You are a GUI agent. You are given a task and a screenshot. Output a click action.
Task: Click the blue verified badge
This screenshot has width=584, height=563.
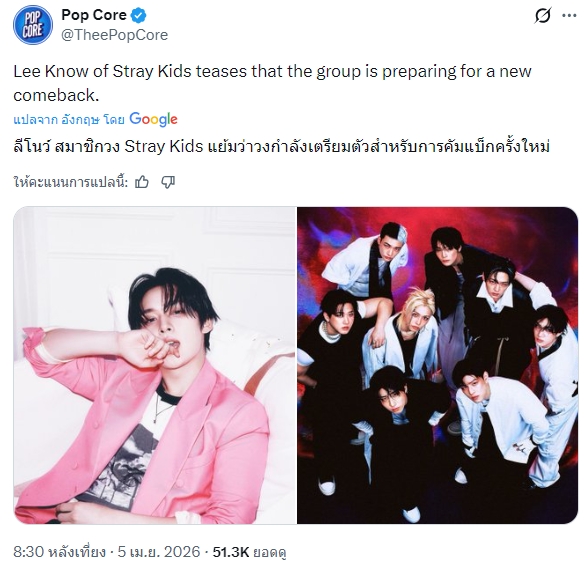[x=139, y=15]
